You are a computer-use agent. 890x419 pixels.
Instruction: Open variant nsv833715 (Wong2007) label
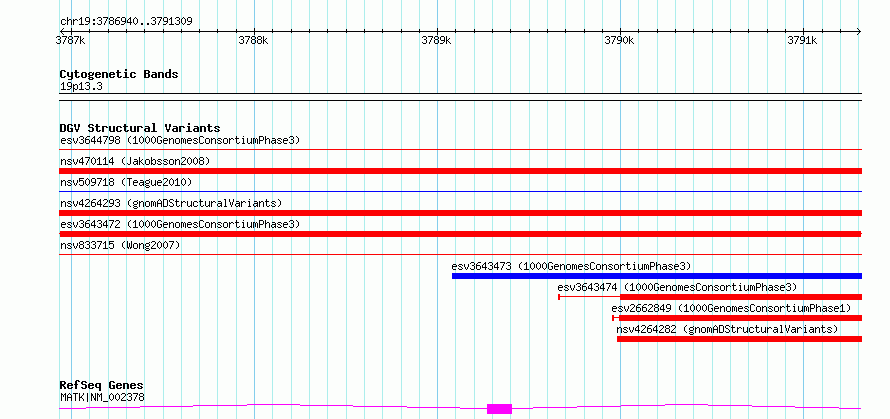120,245
